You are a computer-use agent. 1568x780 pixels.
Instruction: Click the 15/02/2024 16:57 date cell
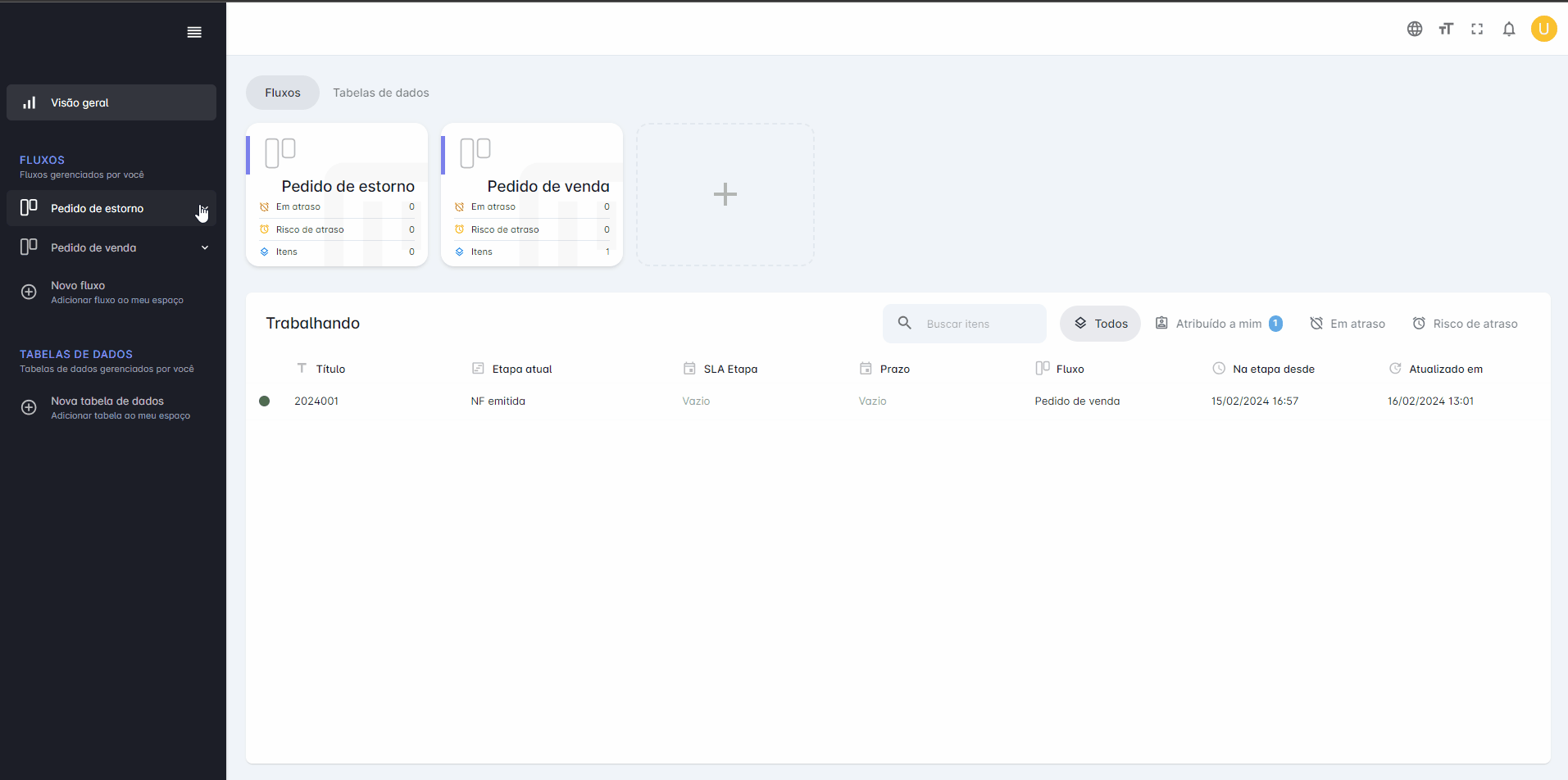click(1255, 401)
